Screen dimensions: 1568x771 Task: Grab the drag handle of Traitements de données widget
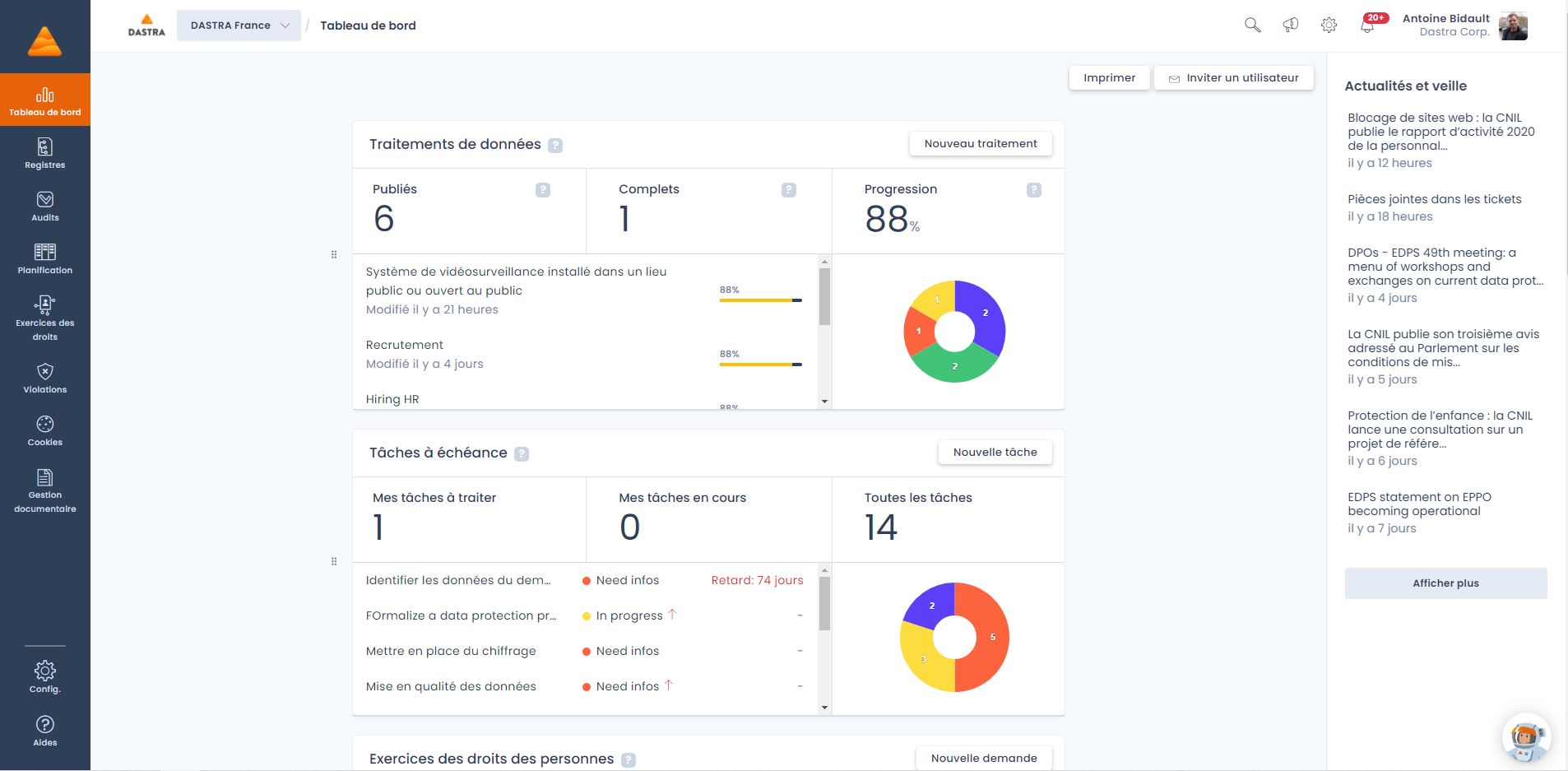tap(334, 255)
